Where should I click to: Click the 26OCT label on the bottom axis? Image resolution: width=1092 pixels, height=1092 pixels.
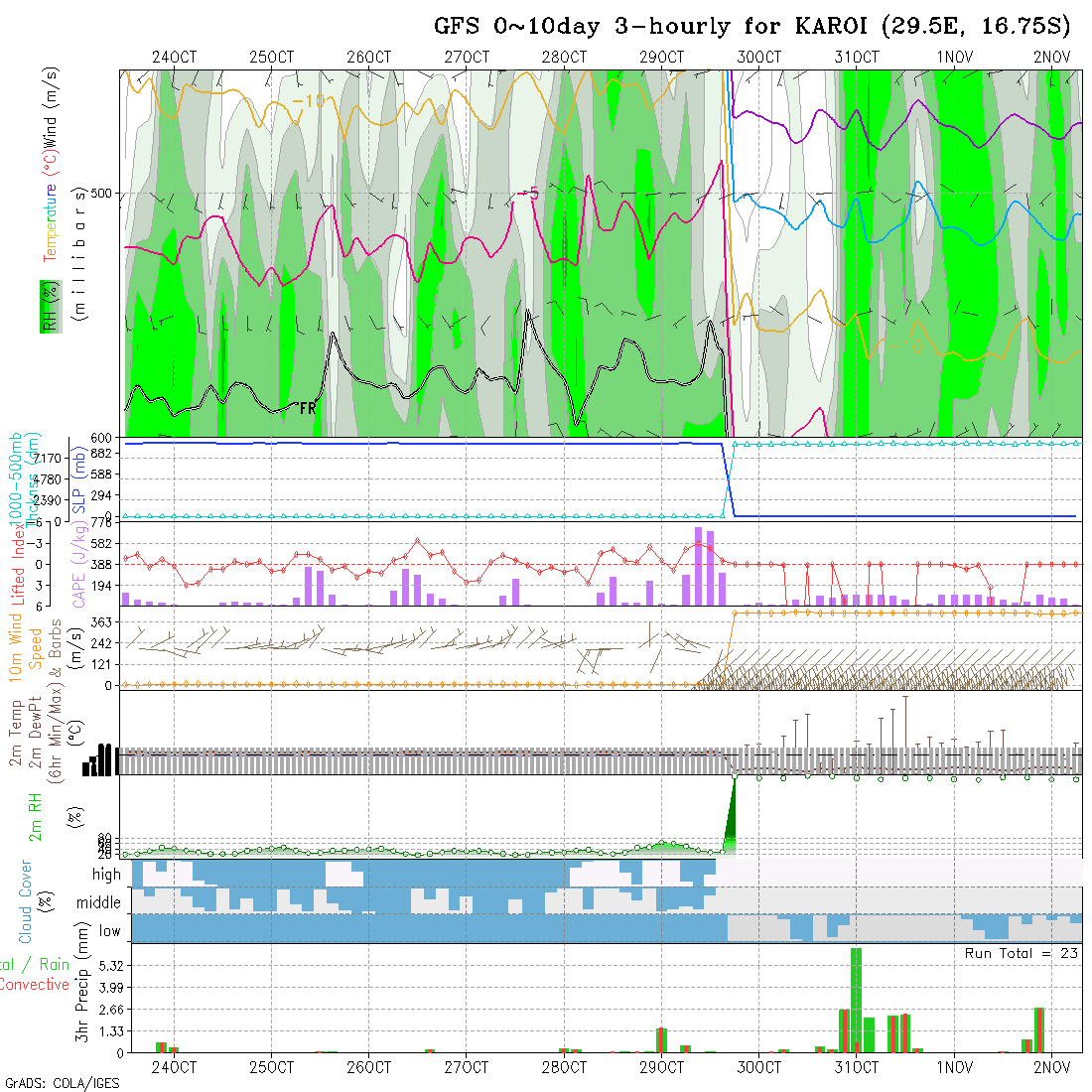[x=368, y=1067]
